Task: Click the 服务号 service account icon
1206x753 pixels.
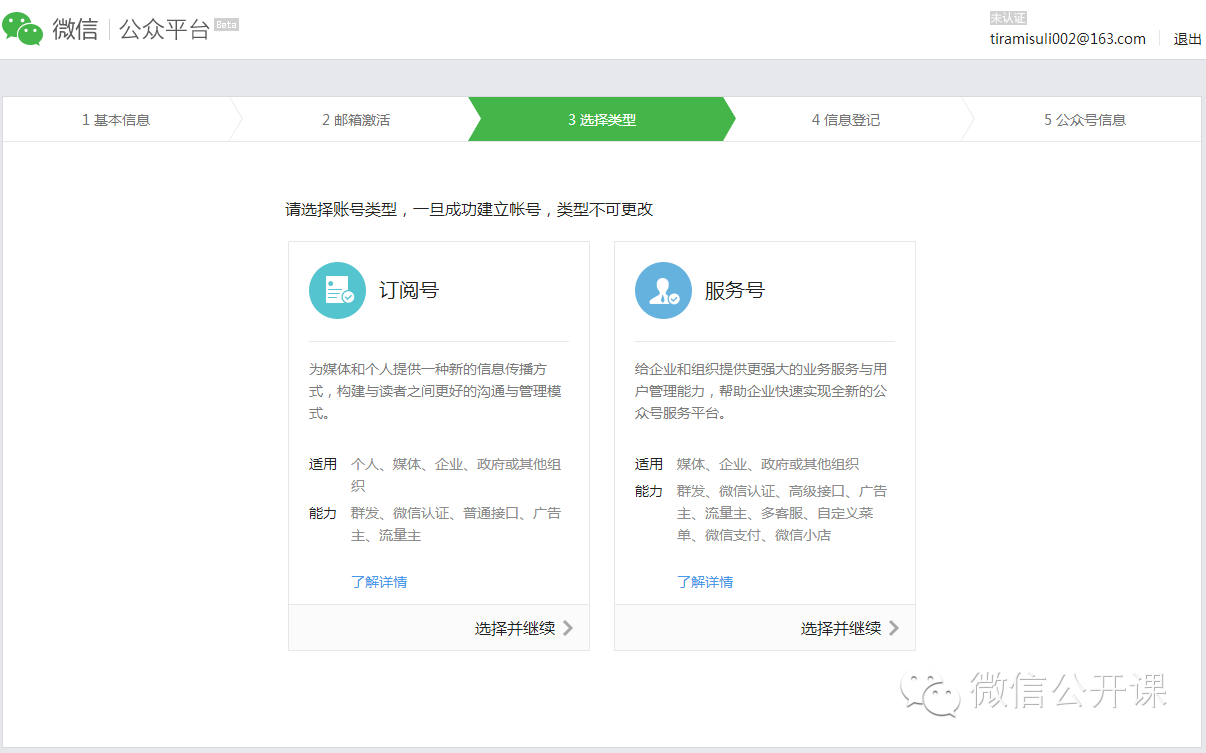Action: pos(664,291)
